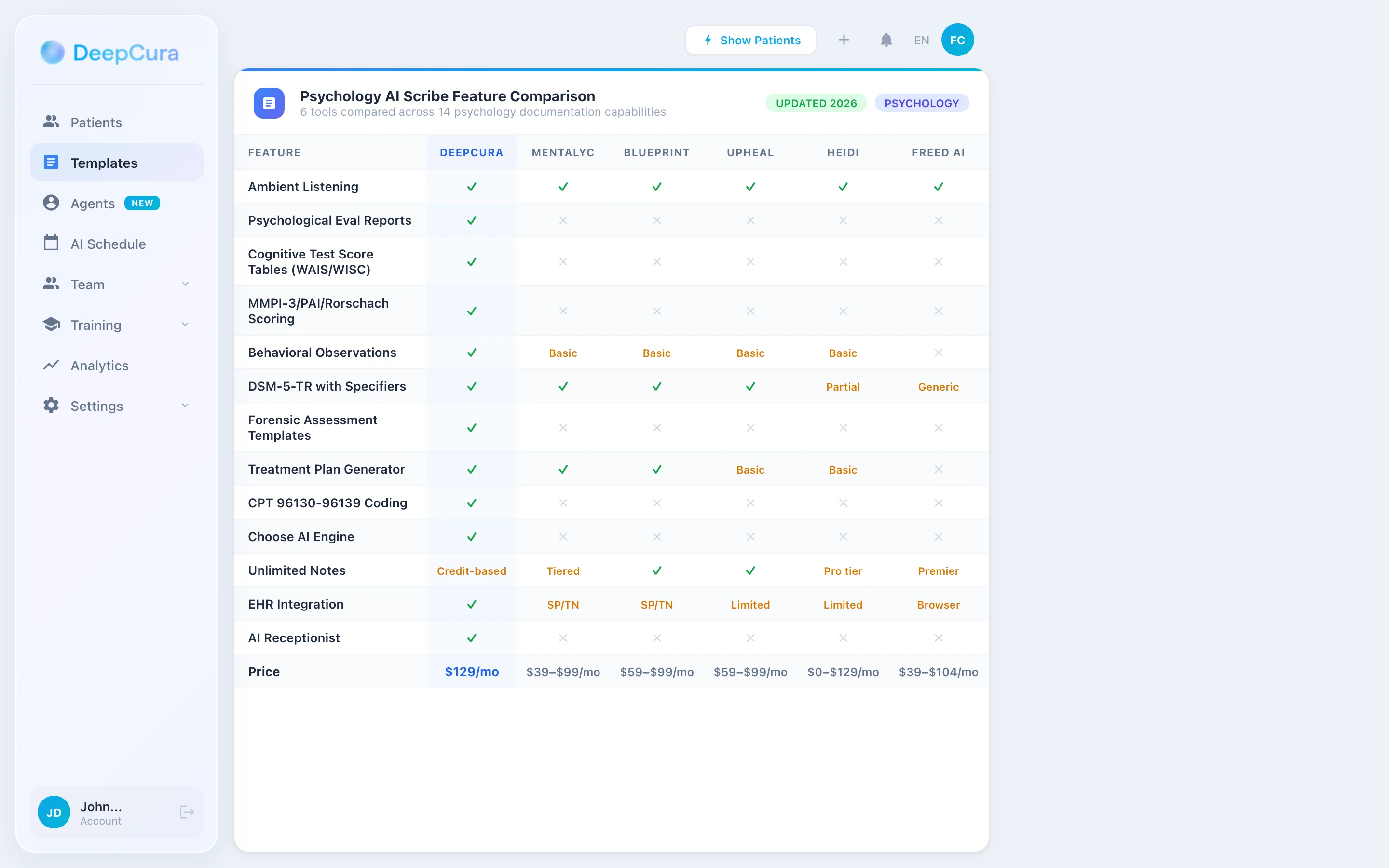
Task: Click the notification bell icon
Action: [x=886, y=40]
